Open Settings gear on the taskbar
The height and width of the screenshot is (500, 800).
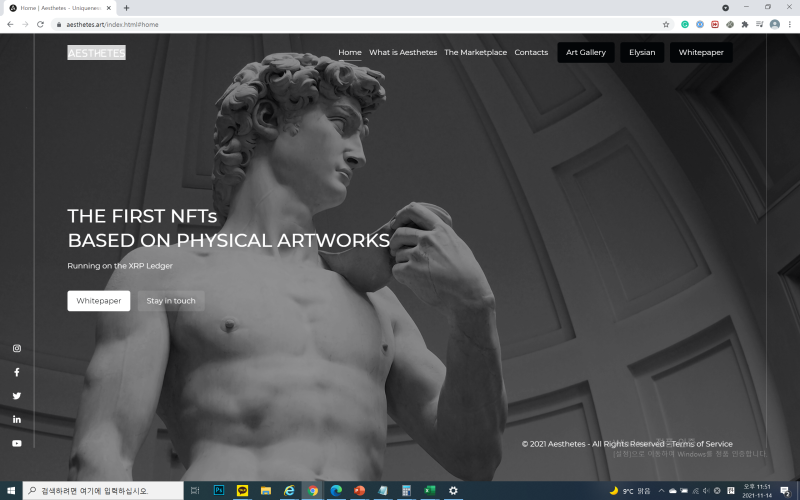453,491
